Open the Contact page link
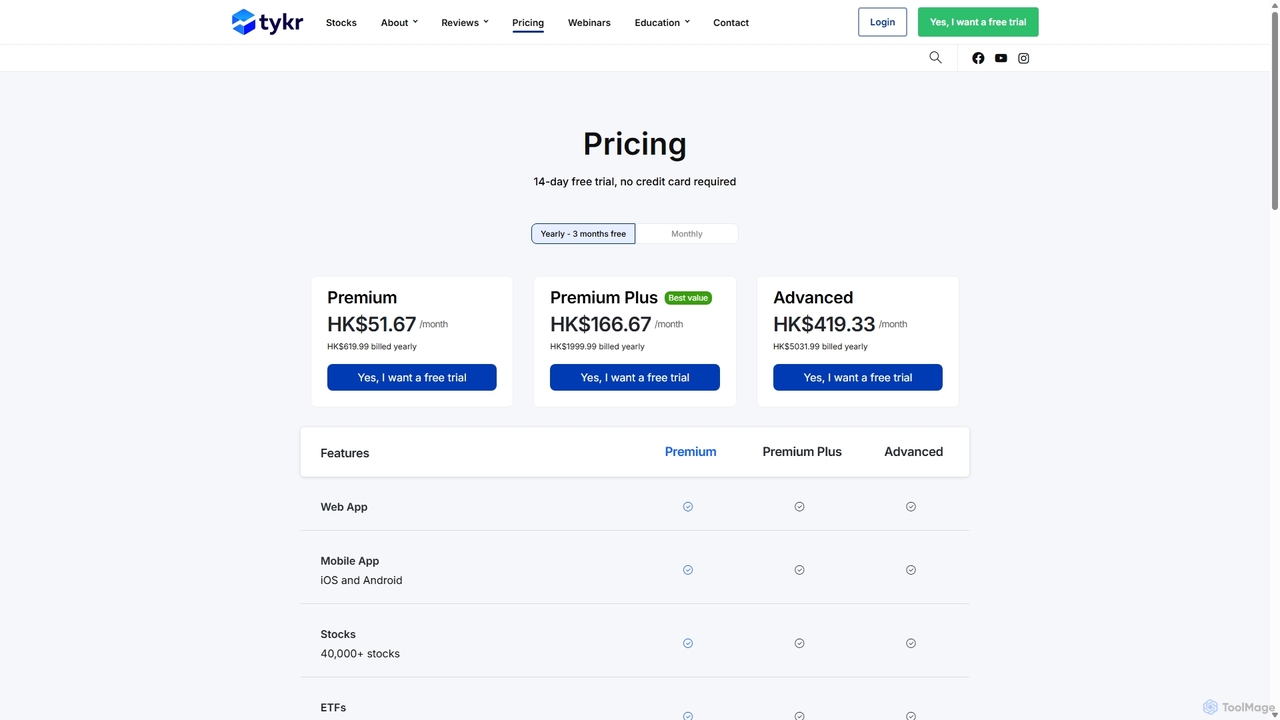 coord(731,22)
